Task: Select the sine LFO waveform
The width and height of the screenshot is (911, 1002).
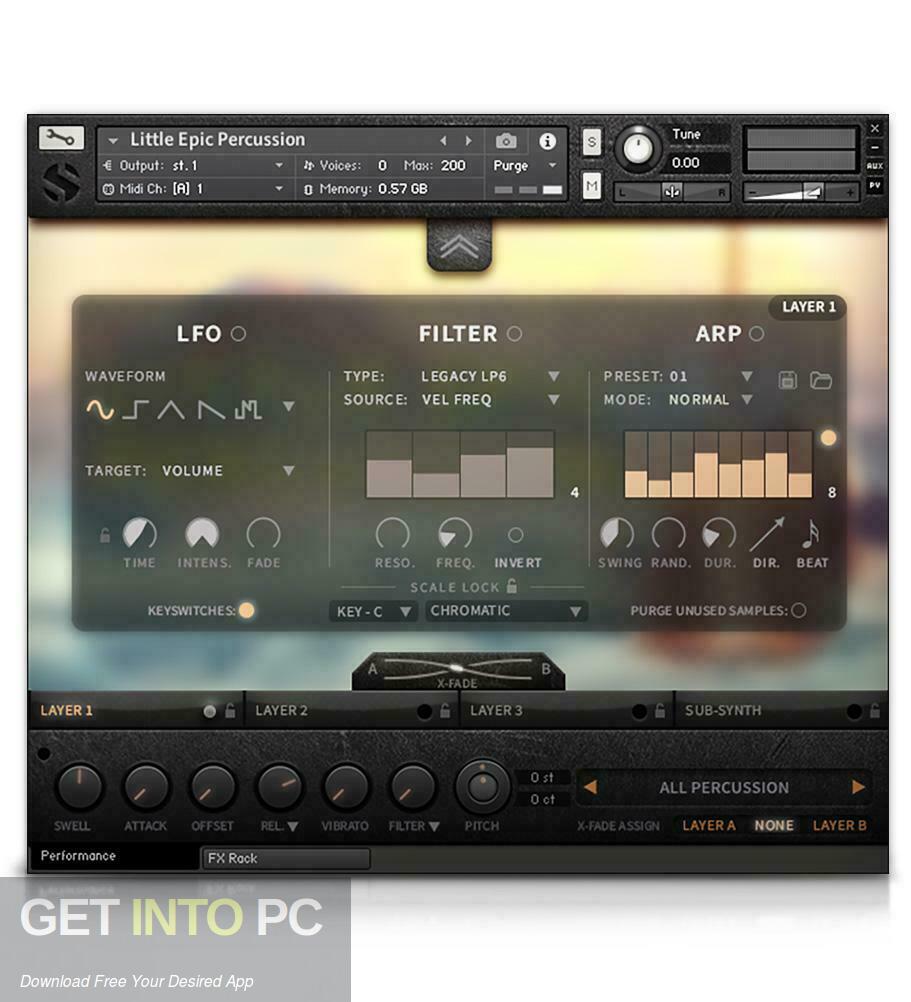Action: [x=100, y=410]
